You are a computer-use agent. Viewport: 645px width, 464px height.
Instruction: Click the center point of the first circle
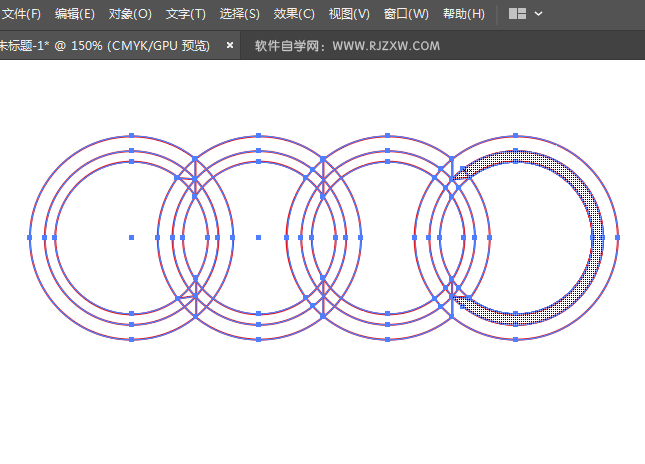(x=131, y=237)
